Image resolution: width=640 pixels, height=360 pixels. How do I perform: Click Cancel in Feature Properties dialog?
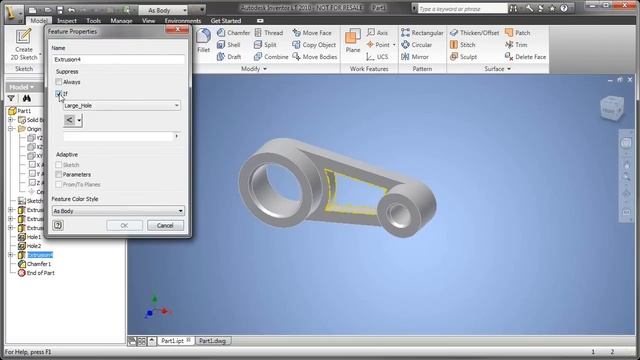pos(165,225)
